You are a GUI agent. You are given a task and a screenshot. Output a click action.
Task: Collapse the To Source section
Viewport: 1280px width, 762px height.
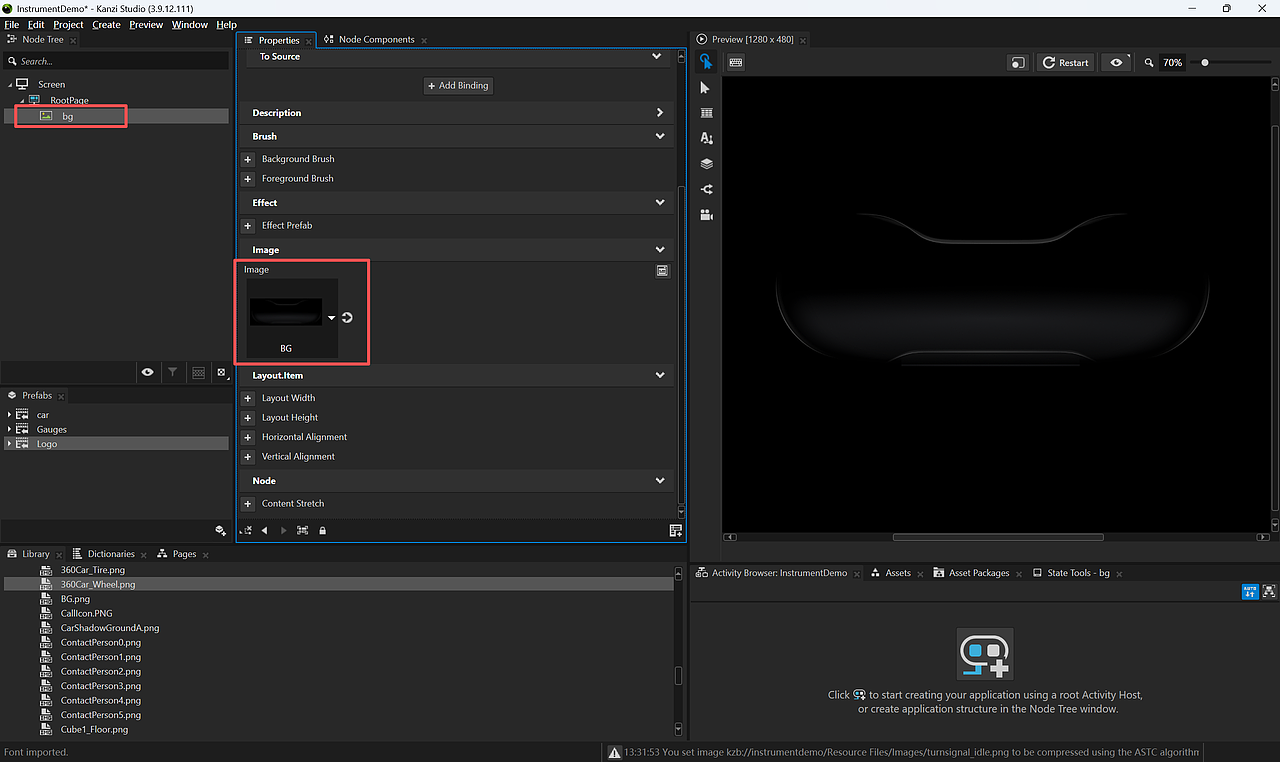point(657,56)
